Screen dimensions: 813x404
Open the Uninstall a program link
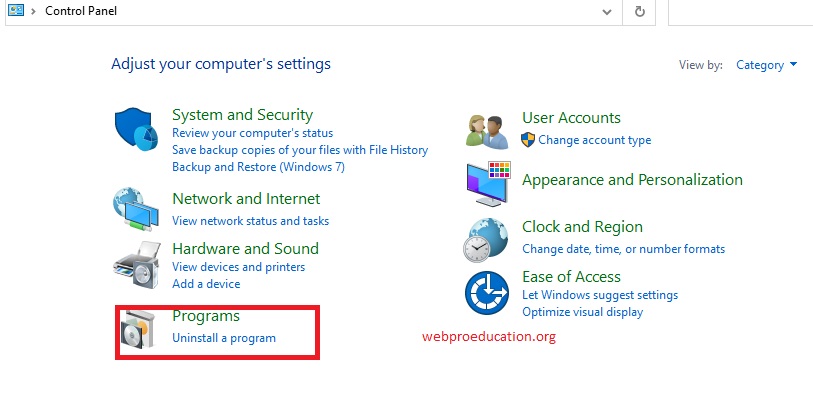(224, 338)
